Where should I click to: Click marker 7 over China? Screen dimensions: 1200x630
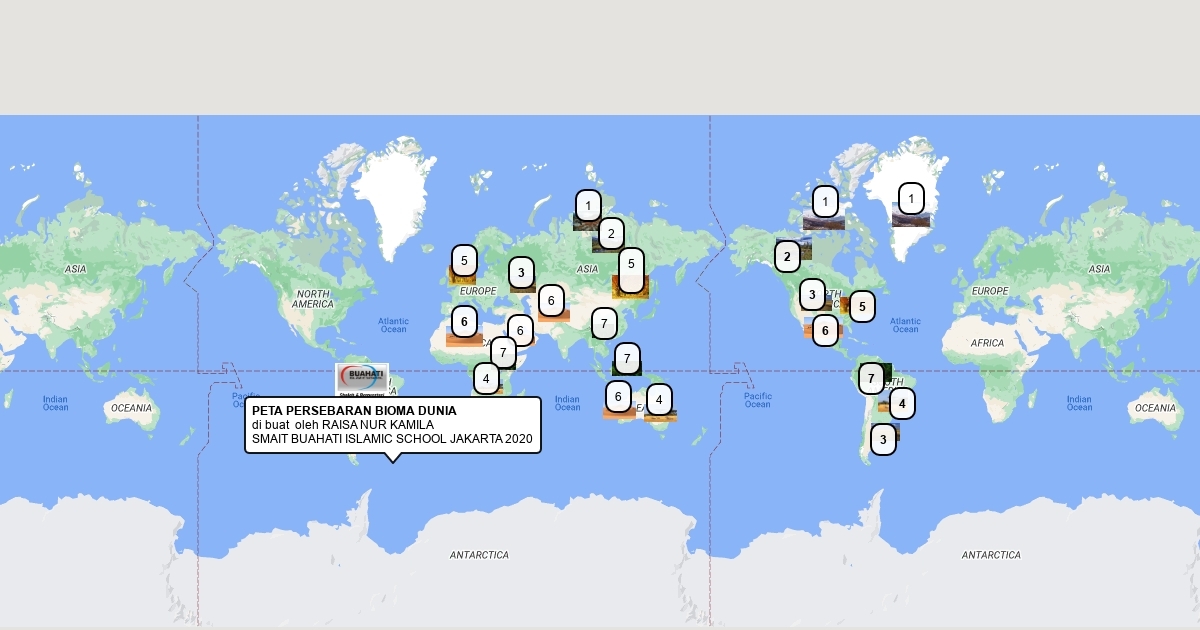click(604, 323)
